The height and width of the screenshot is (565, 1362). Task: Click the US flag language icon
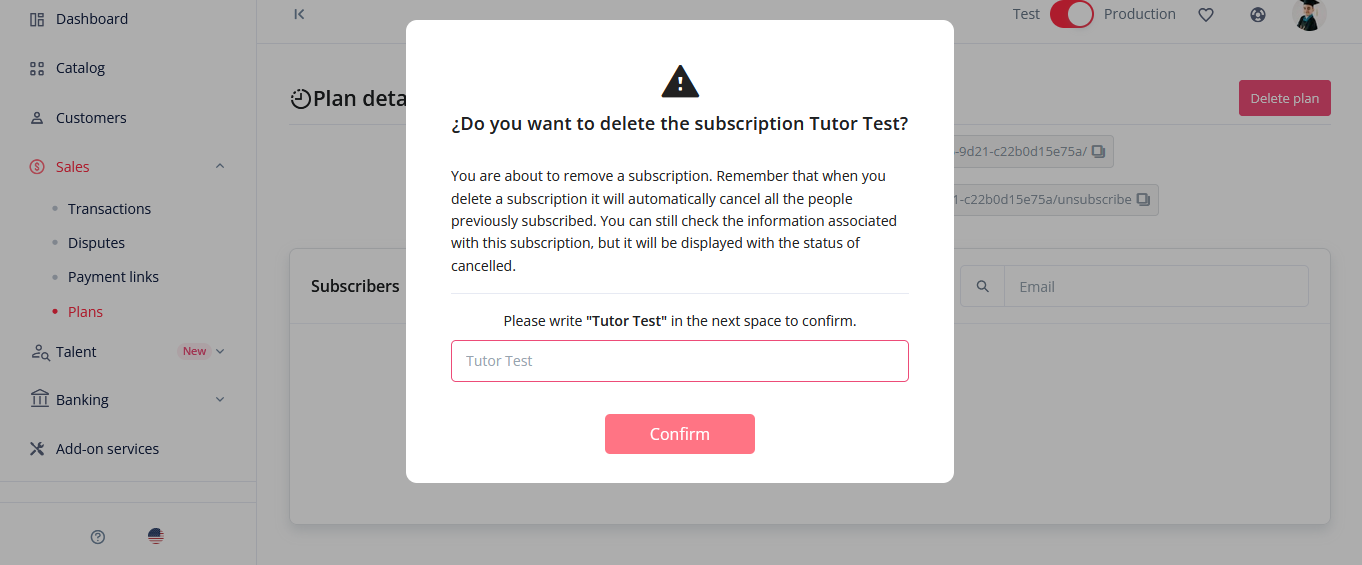coord(156,536)
